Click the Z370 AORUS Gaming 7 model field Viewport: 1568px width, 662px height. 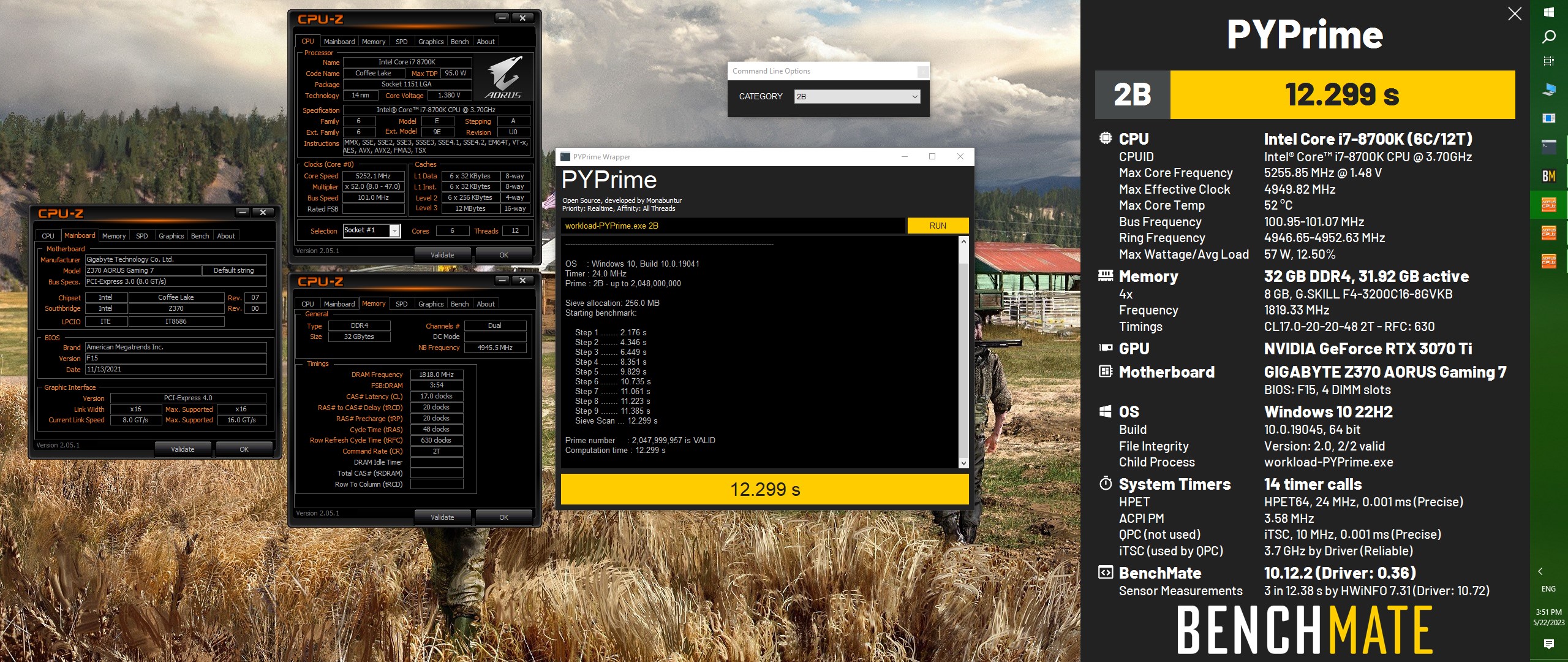pos(143,270)
